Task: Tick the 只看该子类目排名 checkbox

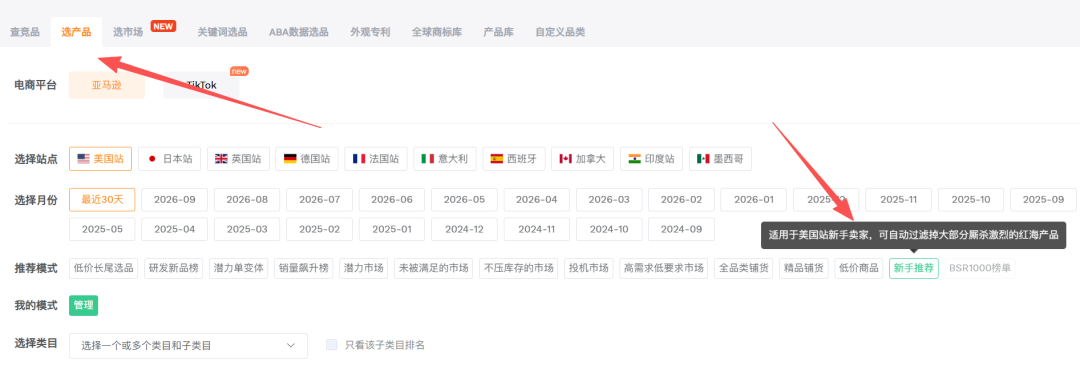Action: 332,345
